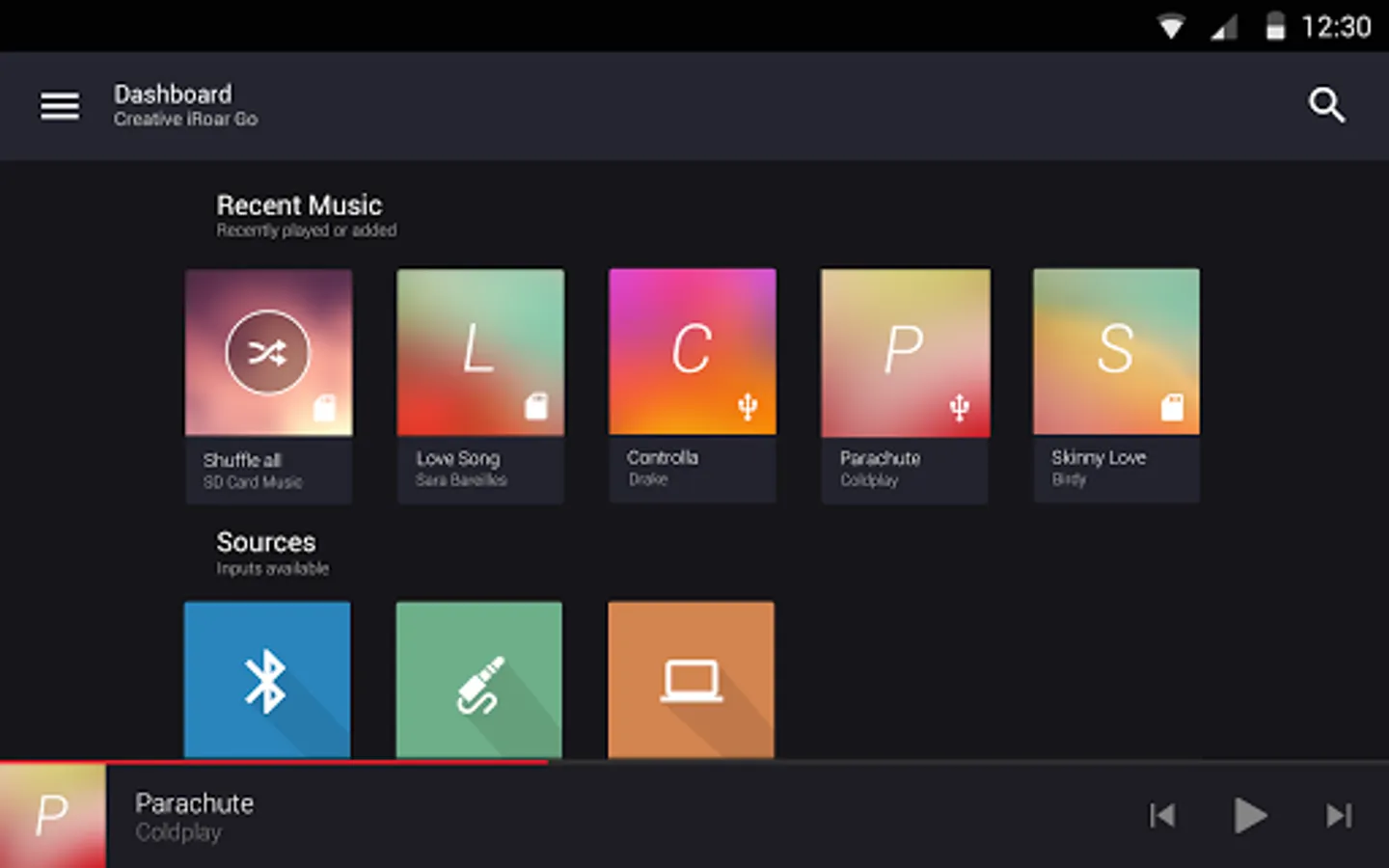Screen dimensions: 1389x868
Task: Skip to the next track
Action: [1339, 816]
